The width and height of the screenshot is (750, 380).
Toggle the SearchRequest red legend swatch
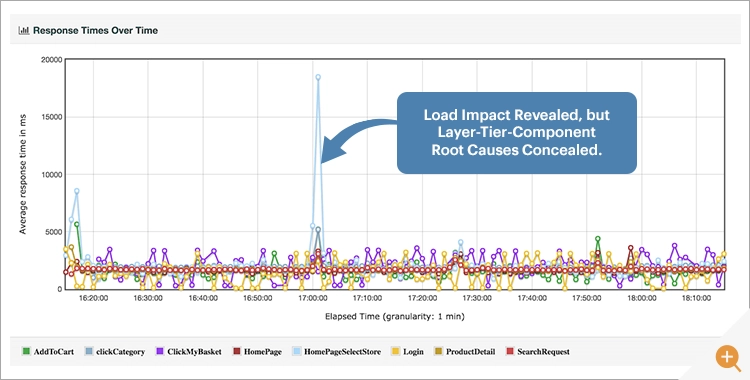coord(510,351)
